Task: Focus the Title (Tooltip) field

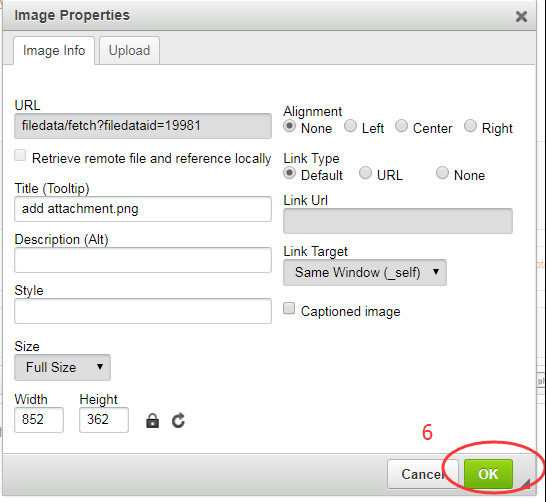Action: point(143,209)
